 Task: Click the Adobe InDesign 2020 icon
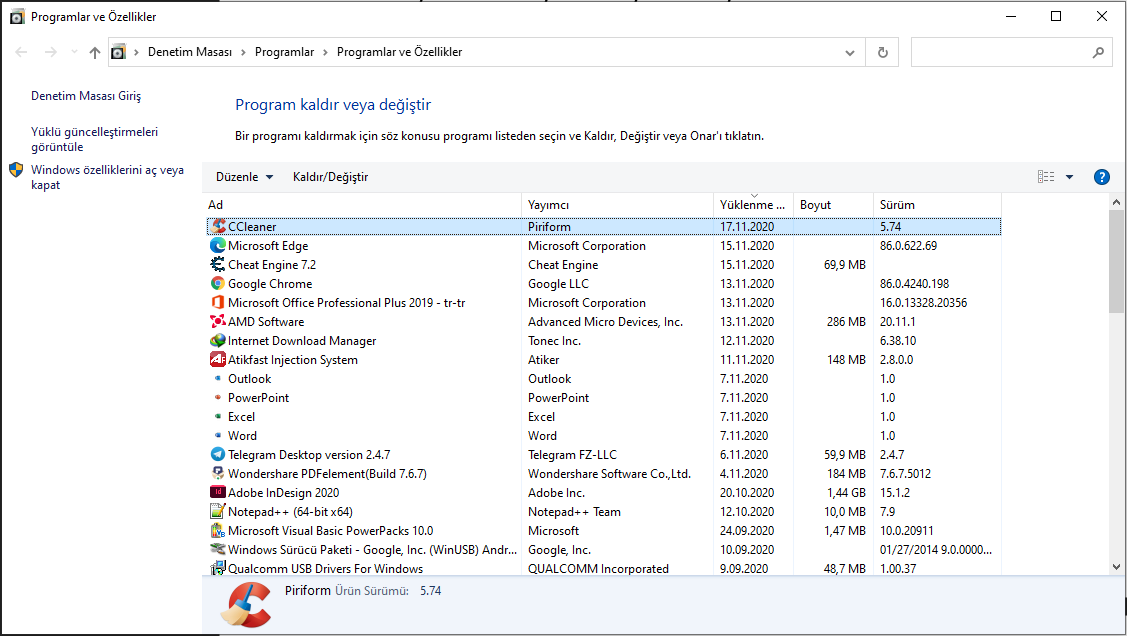coord(218,493)
